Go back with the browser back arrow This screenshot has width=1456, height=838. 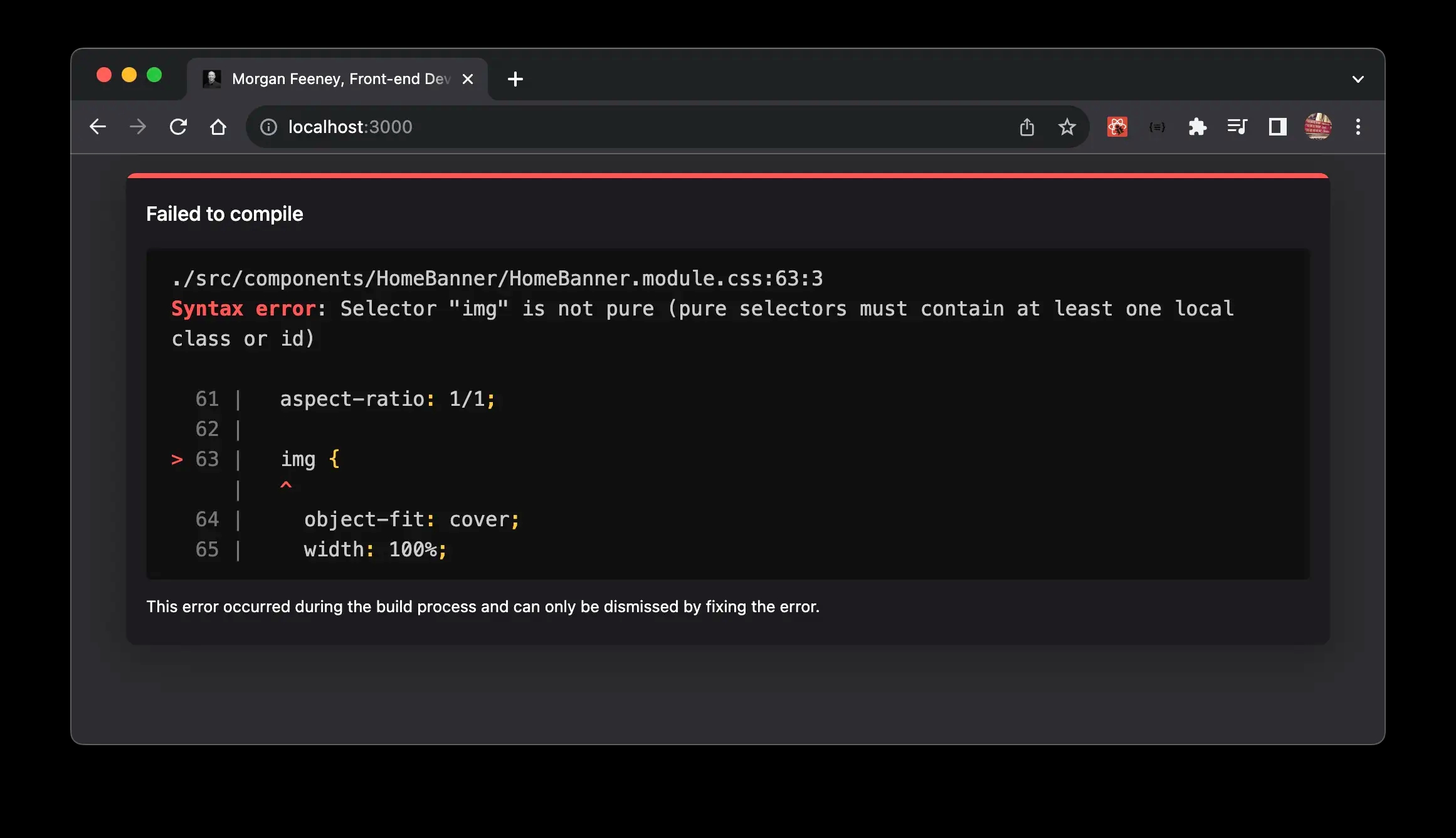[x=98, y=127]
